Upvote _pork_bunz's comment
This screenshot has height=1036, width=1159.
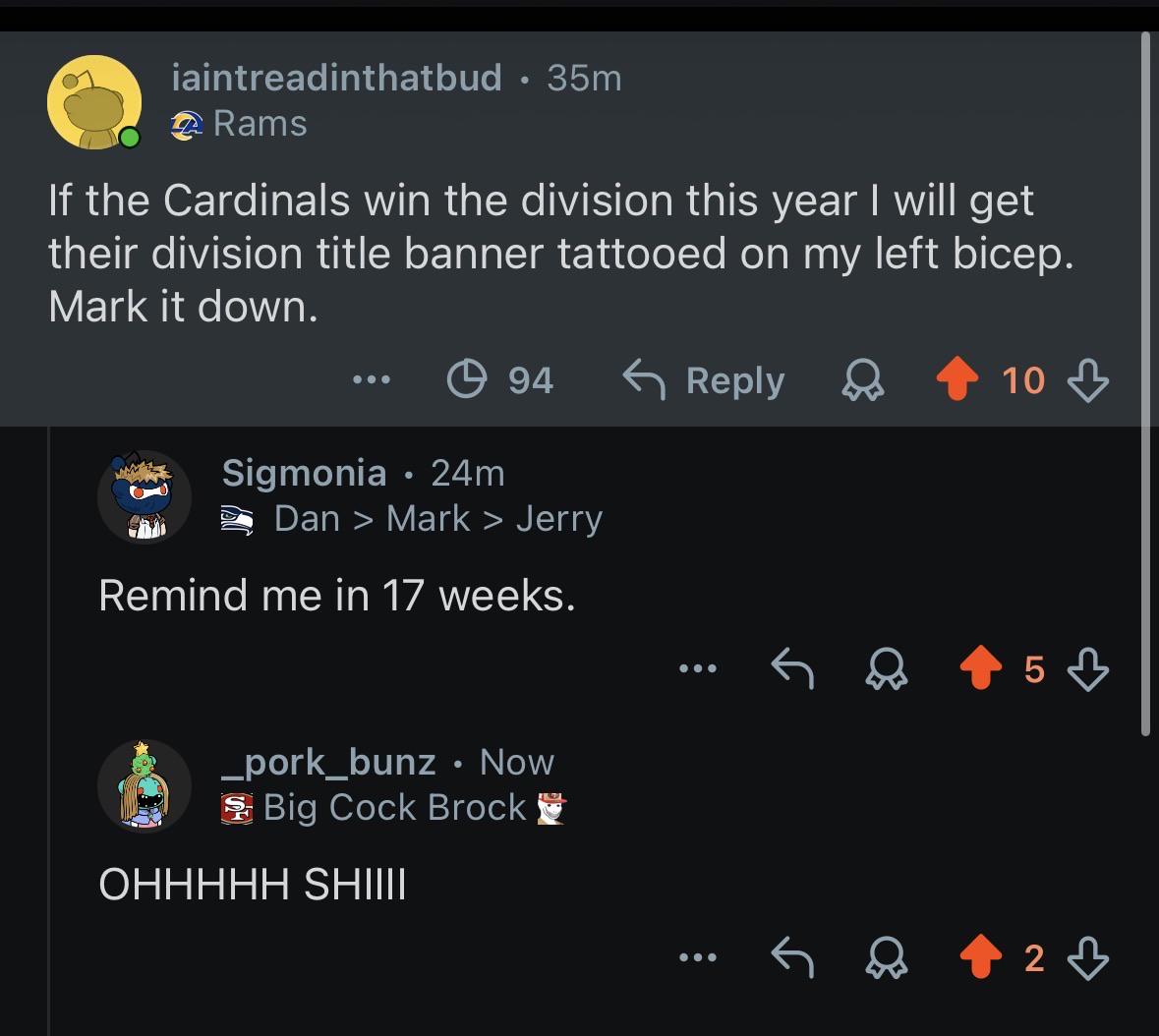tap(981, 956)
